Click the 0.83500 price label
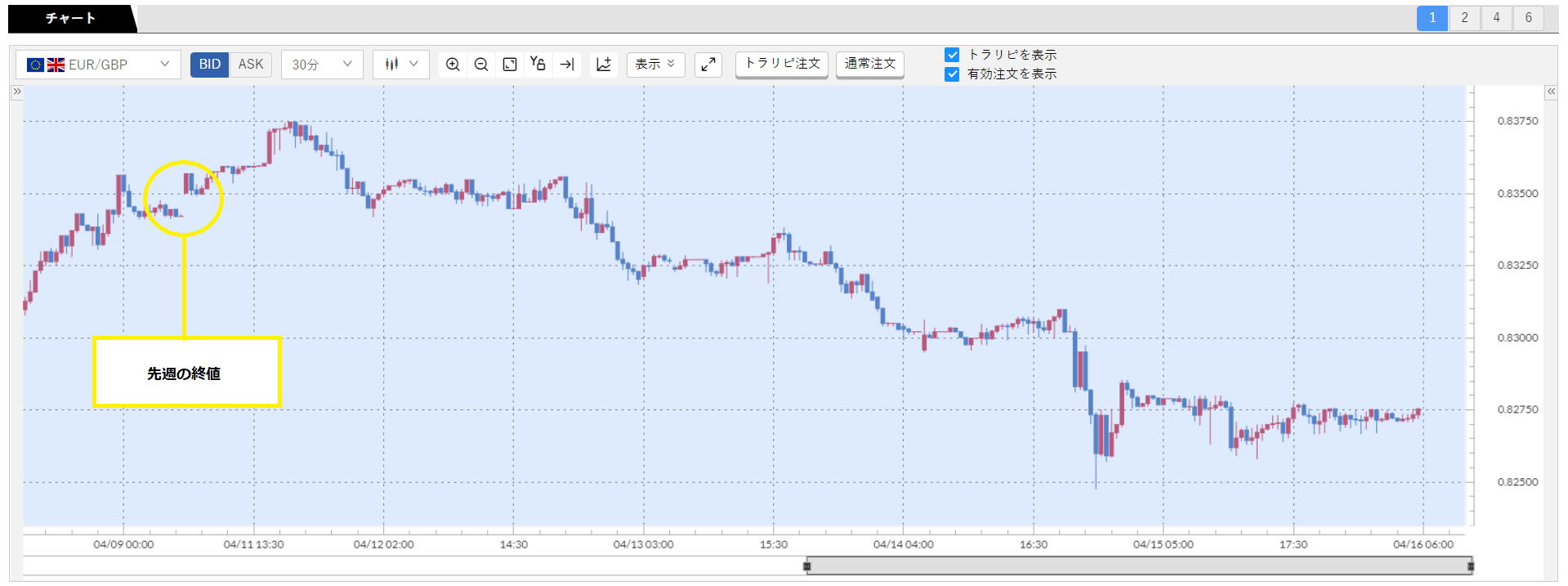The width and height of the screenshot is (1568, 586). 1517,194
